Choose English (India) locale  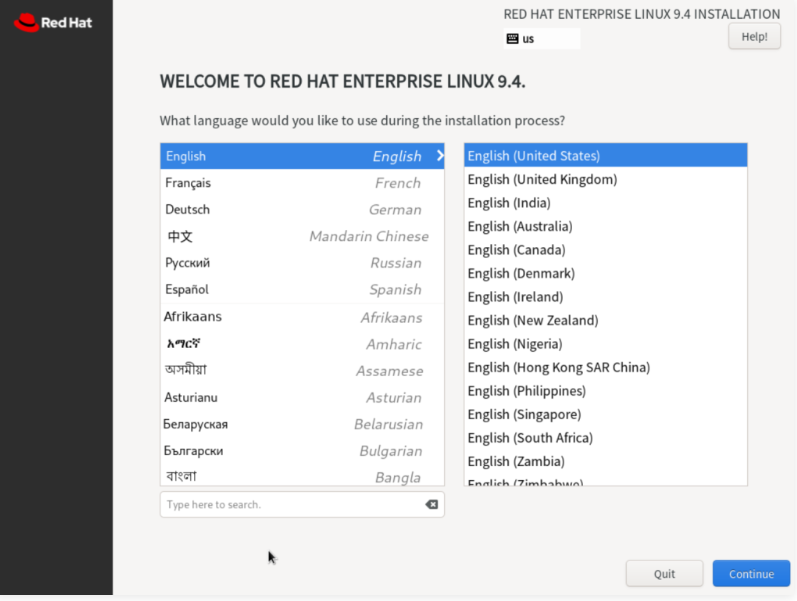[x=605, y=202]
